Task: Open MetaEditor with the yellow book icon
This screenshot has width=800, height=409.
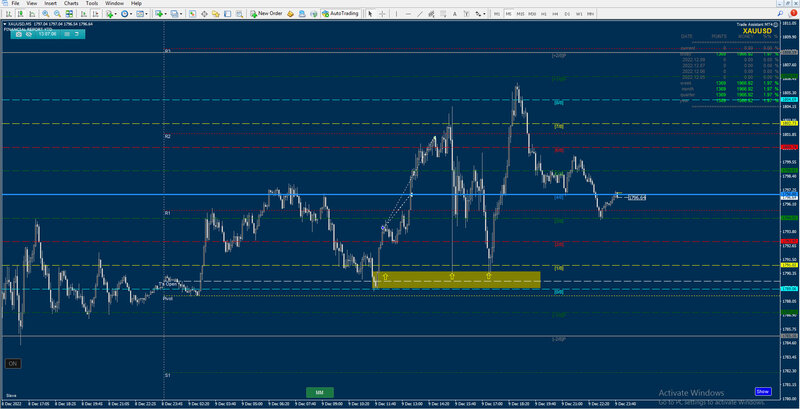Action: click(x=290, y=14)
